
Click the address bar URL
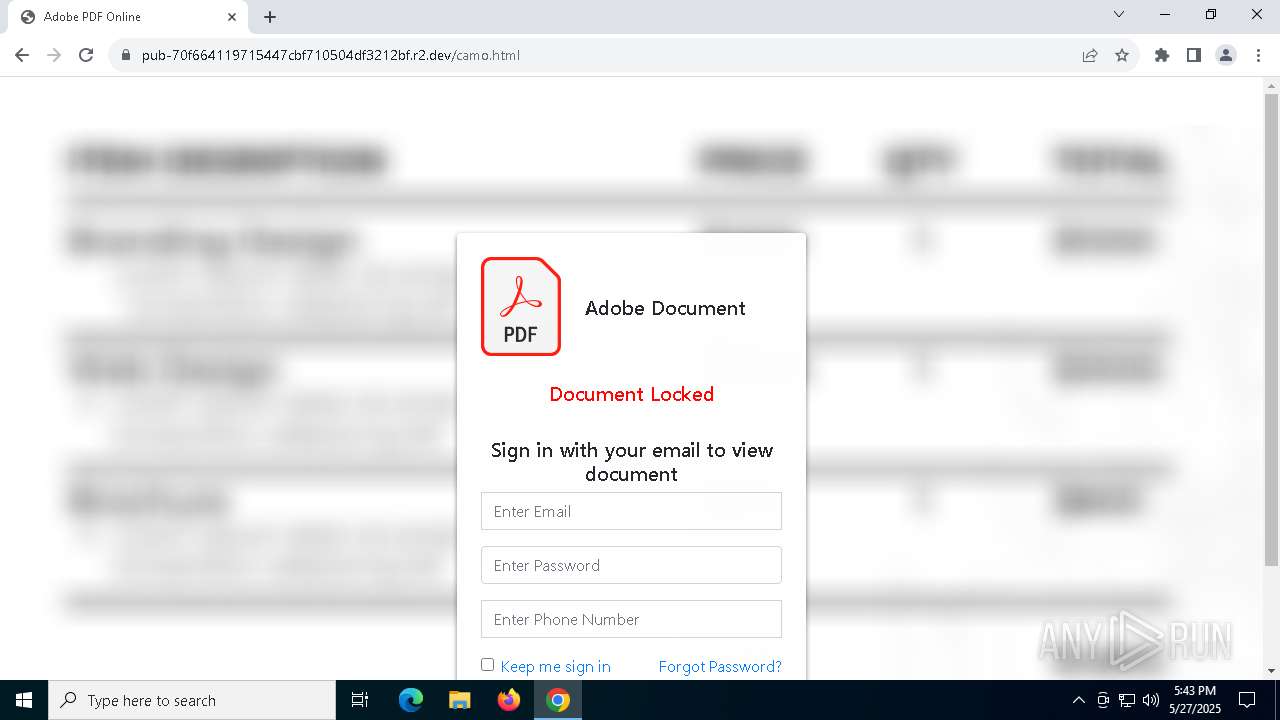(x=331, y=55)
